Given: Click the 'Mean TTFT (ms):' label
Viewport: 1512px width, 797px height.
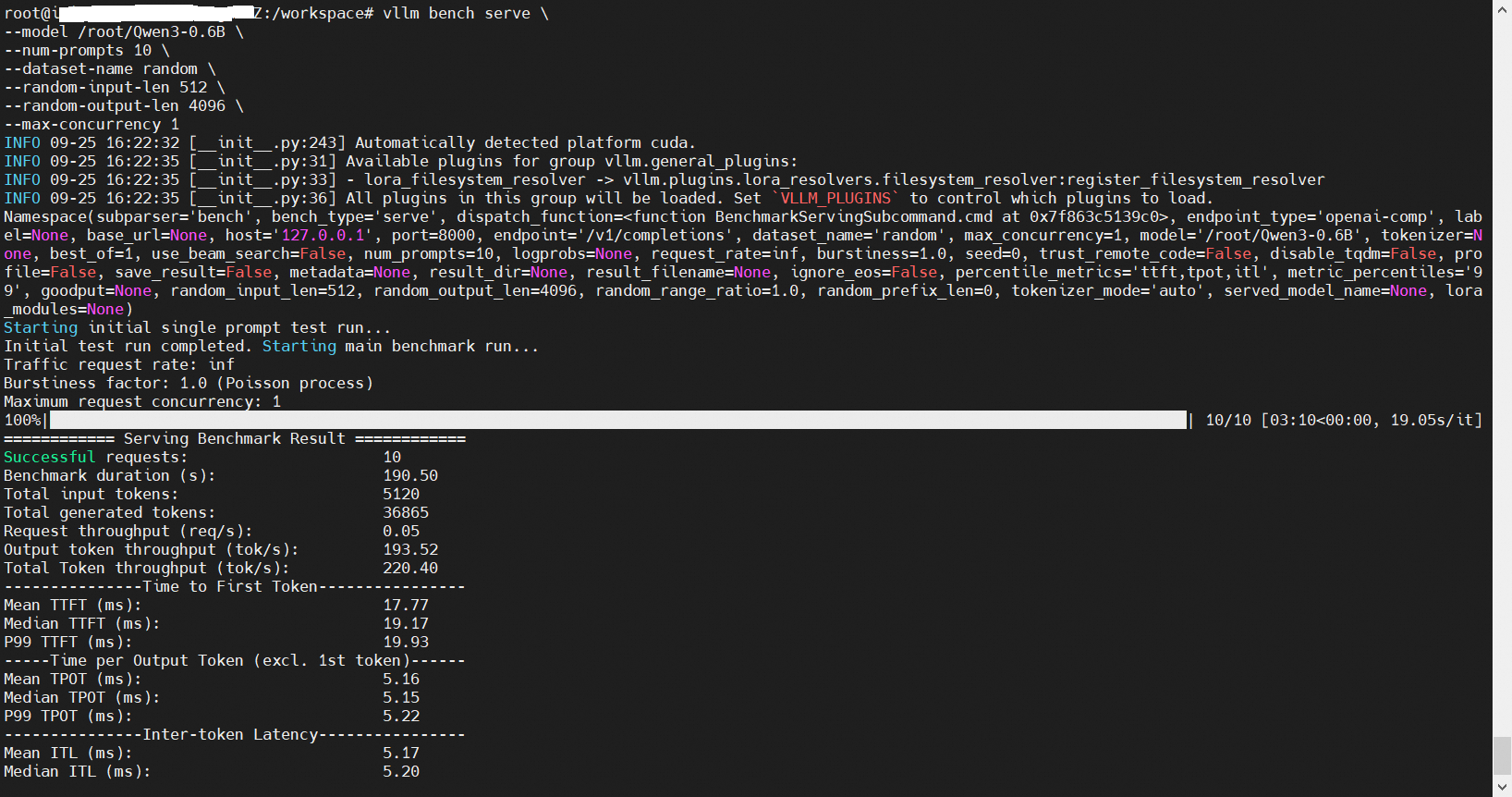Looking at the screenshot, I should [x=73, y=606].
